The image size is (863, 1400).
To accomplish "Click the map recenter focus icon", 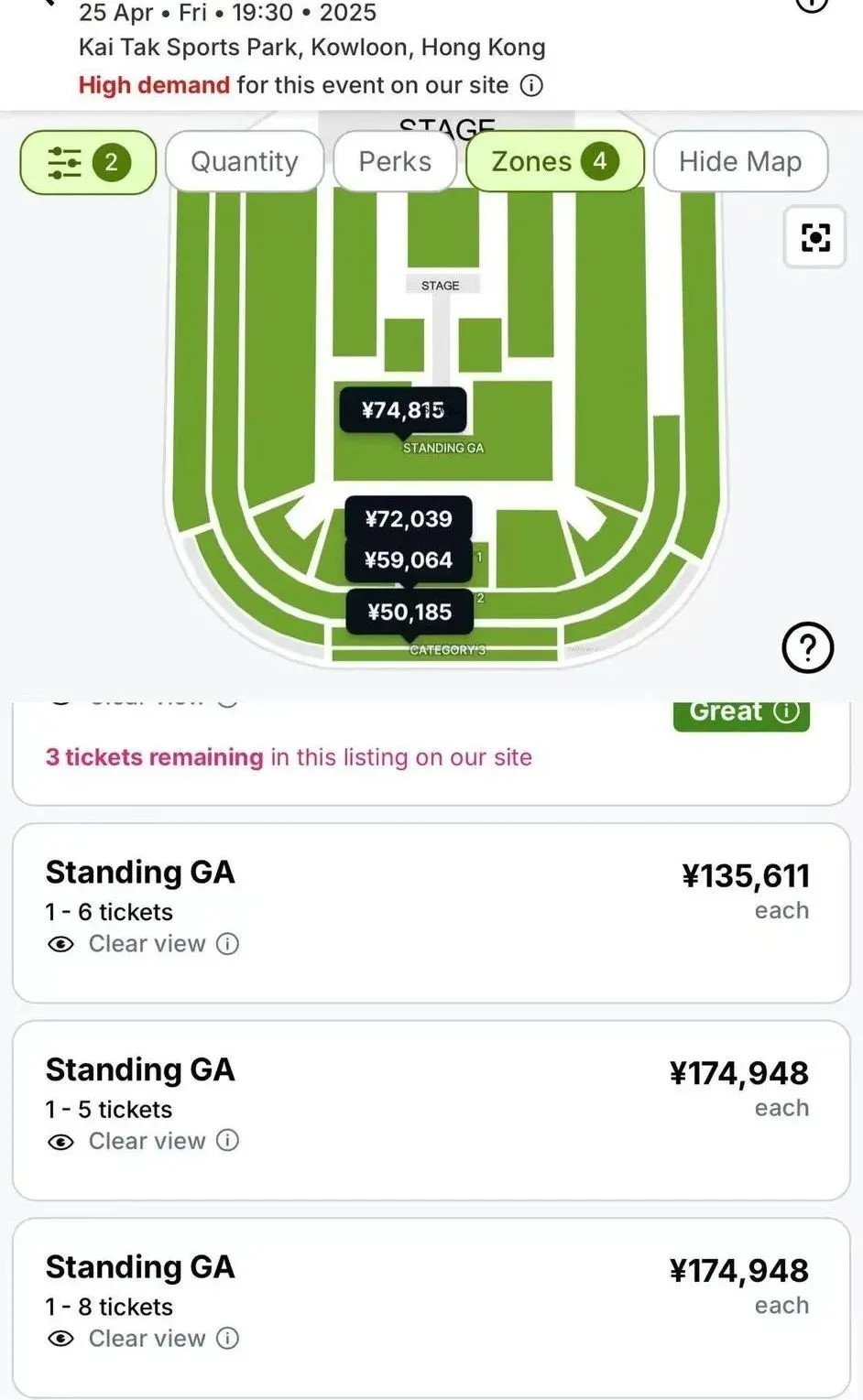I will point(814,237).
